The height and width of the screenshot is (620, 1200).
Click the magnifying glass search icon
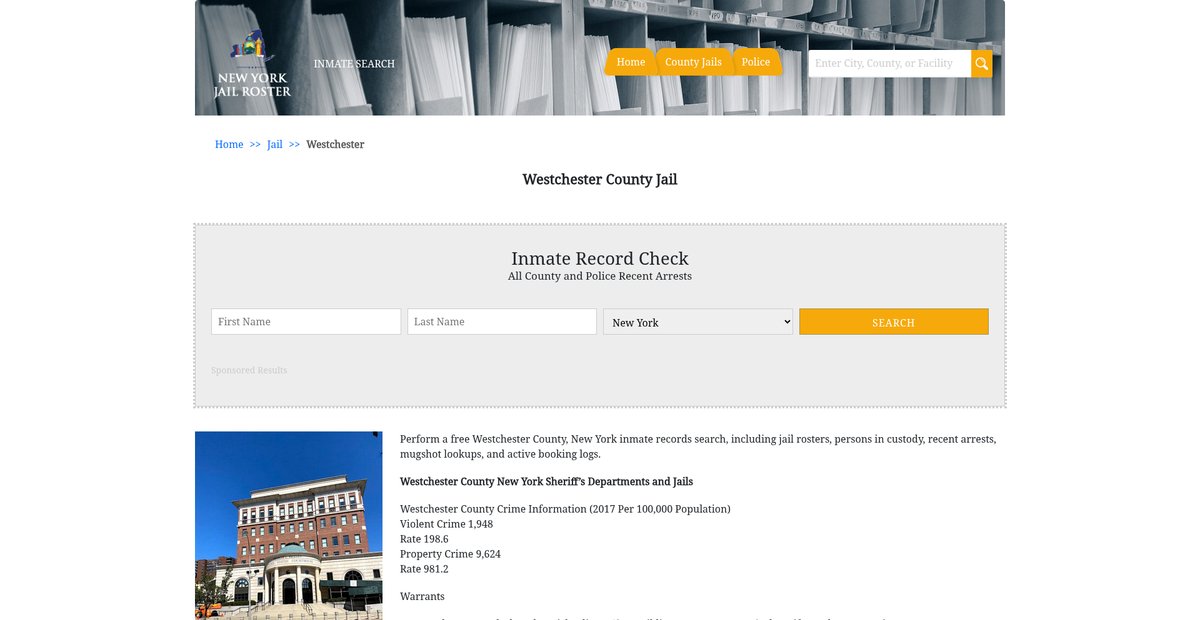tap(982, 64)
